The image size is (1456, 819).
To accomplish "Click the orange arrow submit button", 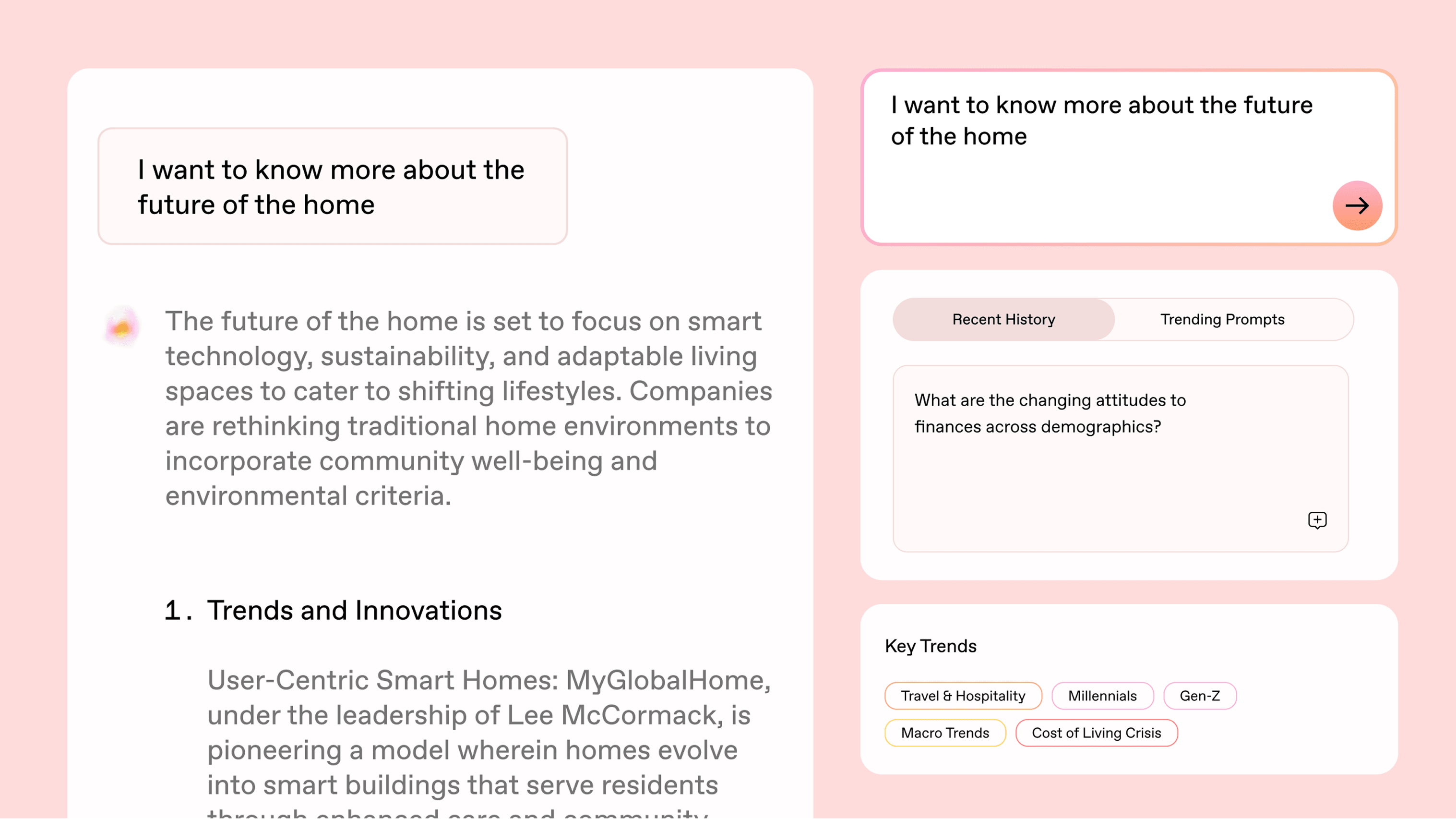I will 1357,205.
